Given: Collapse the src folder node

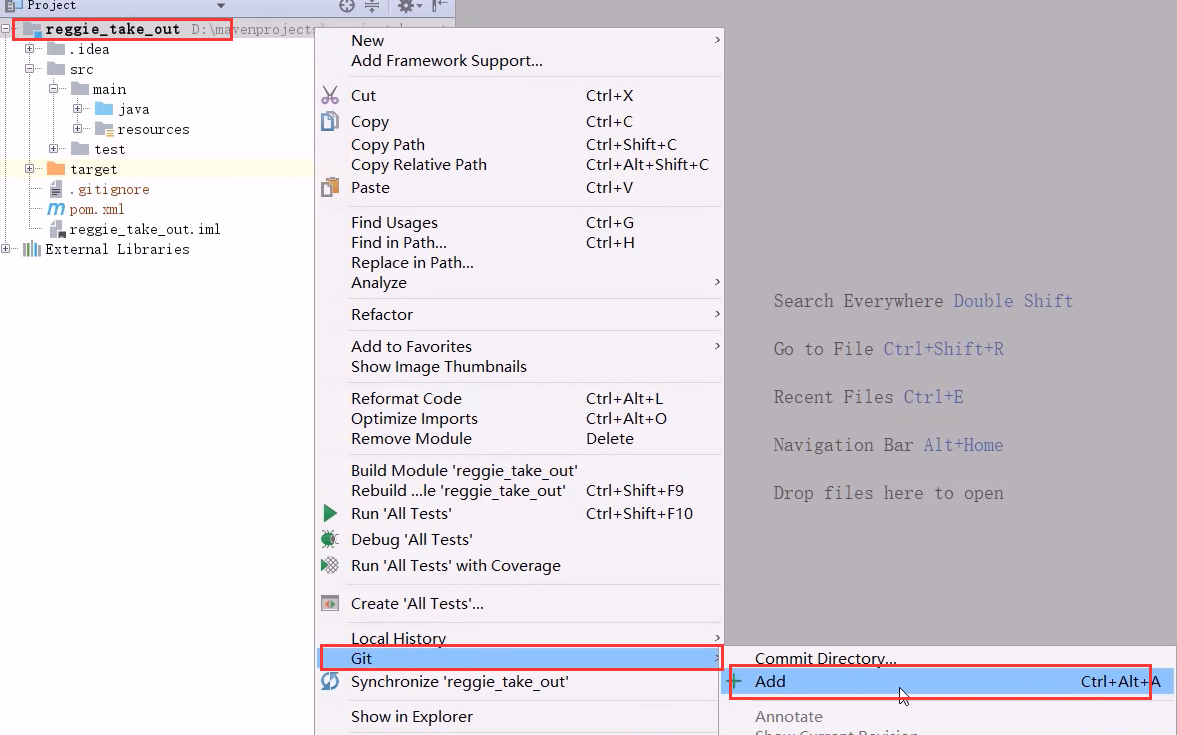Looking at the screenshot, I should click(x=30, y=69).
